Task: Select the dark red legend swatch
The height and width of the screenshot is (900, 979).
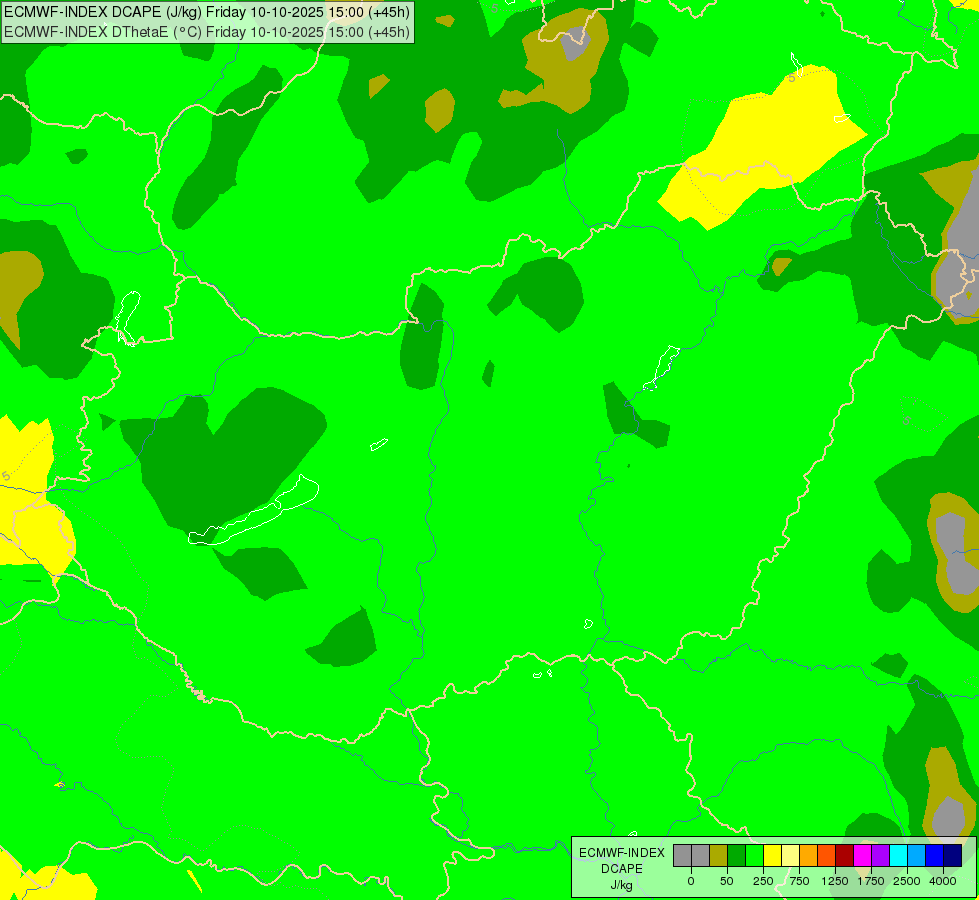Action: (x=845, y=856)
